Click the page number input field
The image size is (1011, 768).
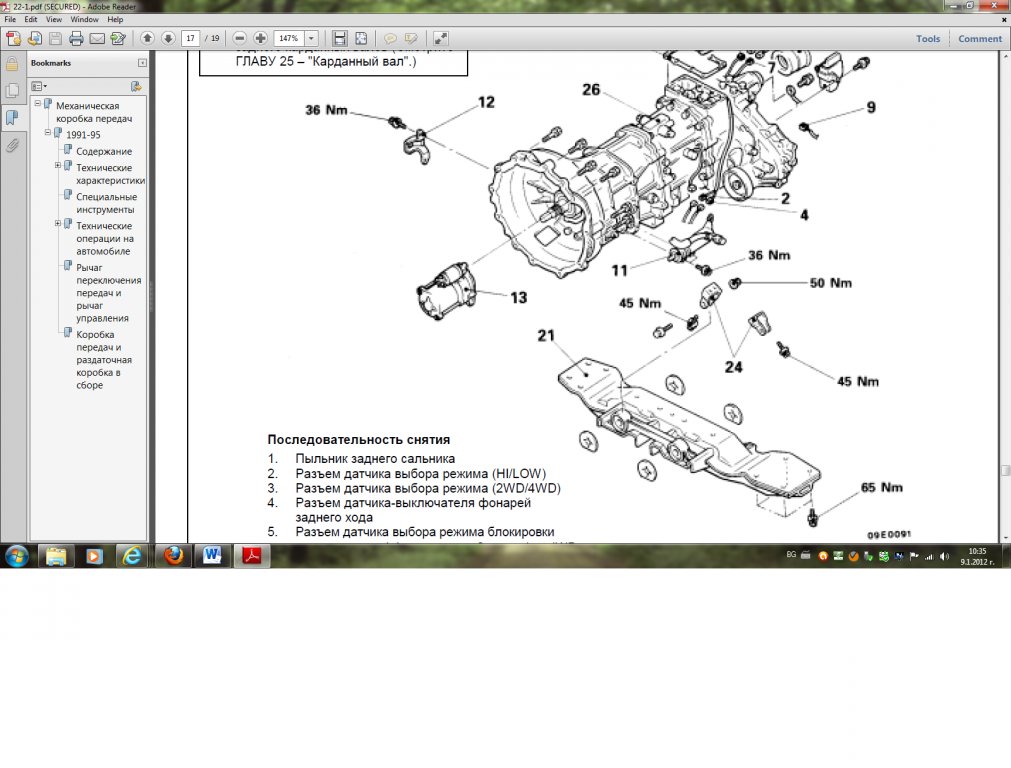pos(190,39)
